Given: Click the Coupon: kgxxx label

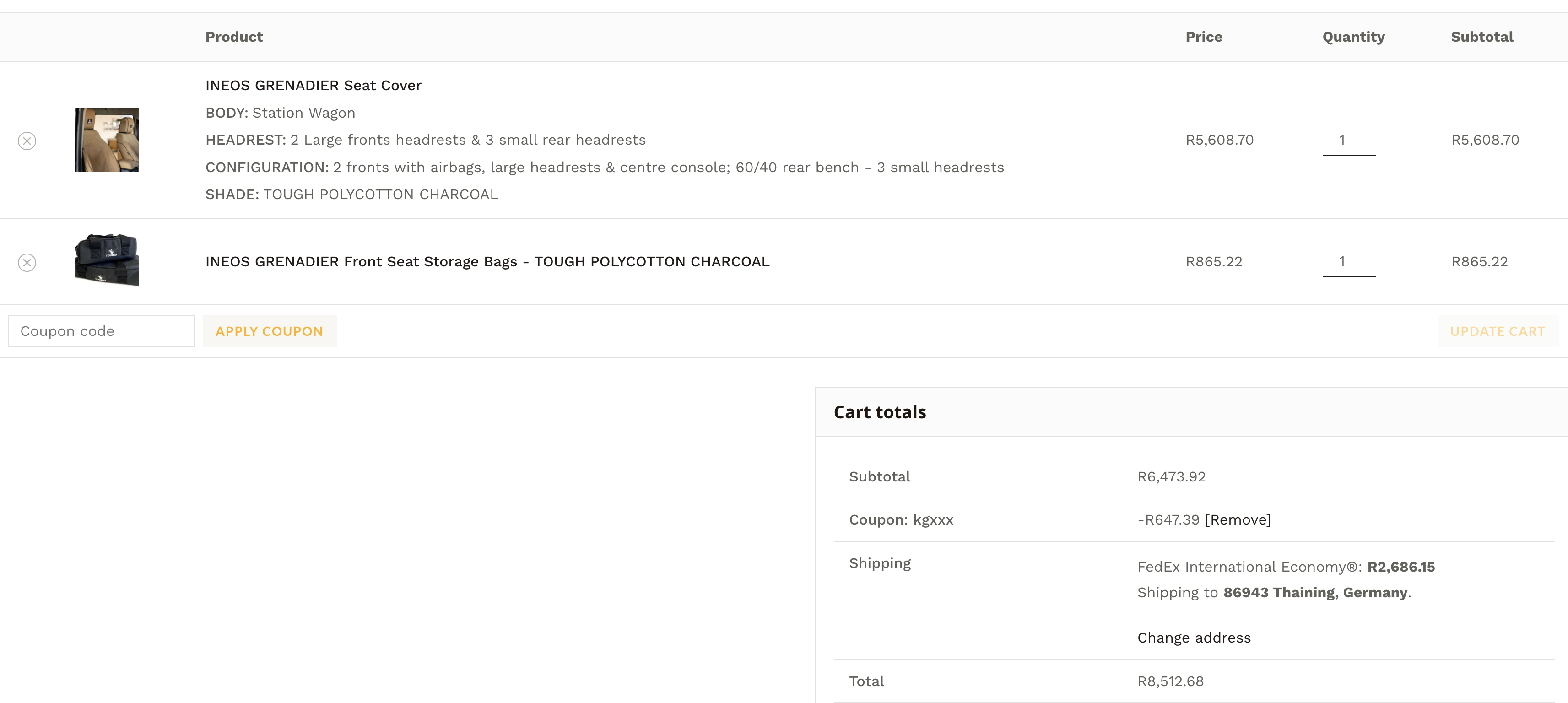Looking at the screenshot, I should (x=902, y=520).
